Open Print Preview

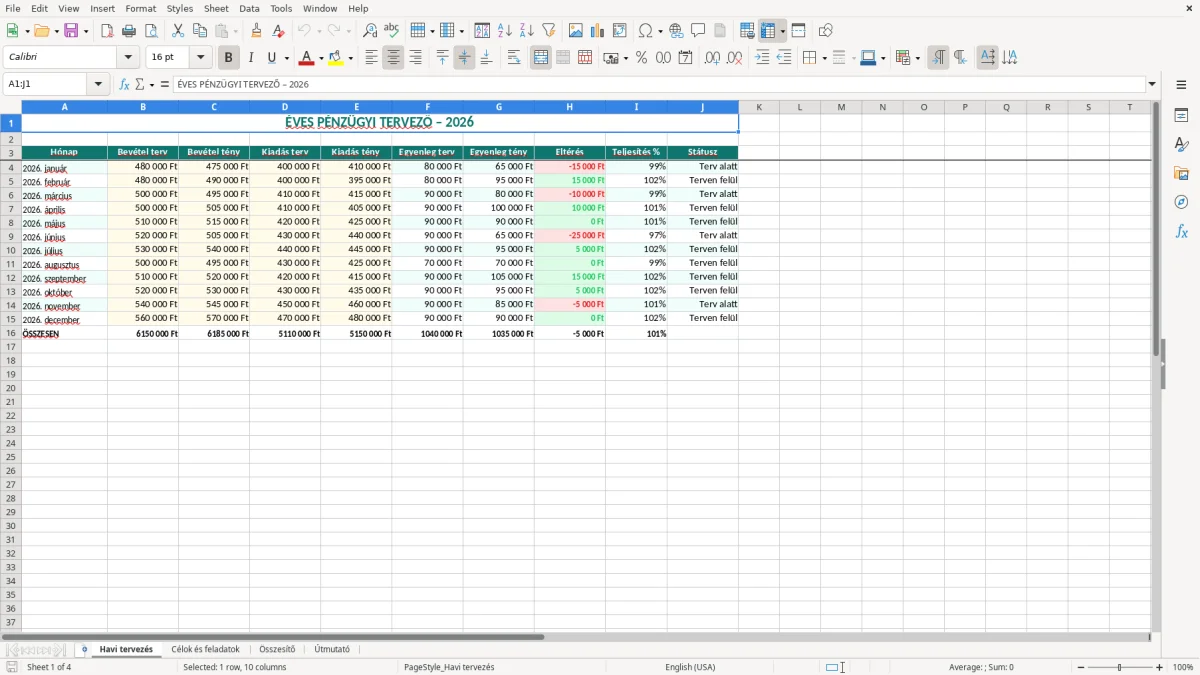151,31
